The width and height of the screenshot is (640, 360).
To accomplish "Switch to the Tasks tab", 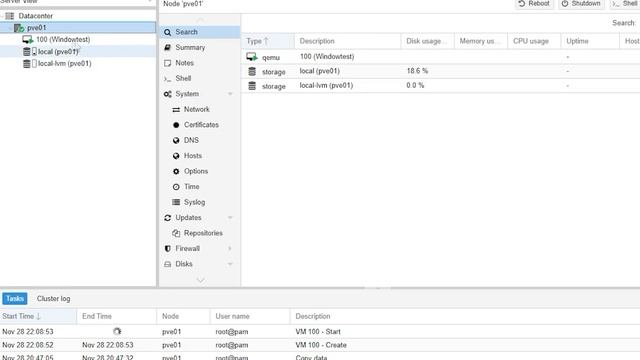I will click(x=15, y=299).
